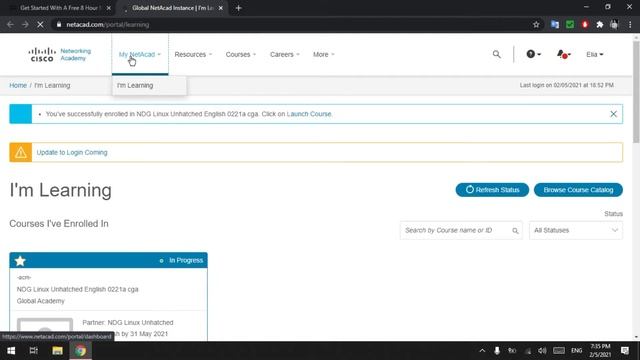
Task: Stop loading the page
Action: pos(40,24)
